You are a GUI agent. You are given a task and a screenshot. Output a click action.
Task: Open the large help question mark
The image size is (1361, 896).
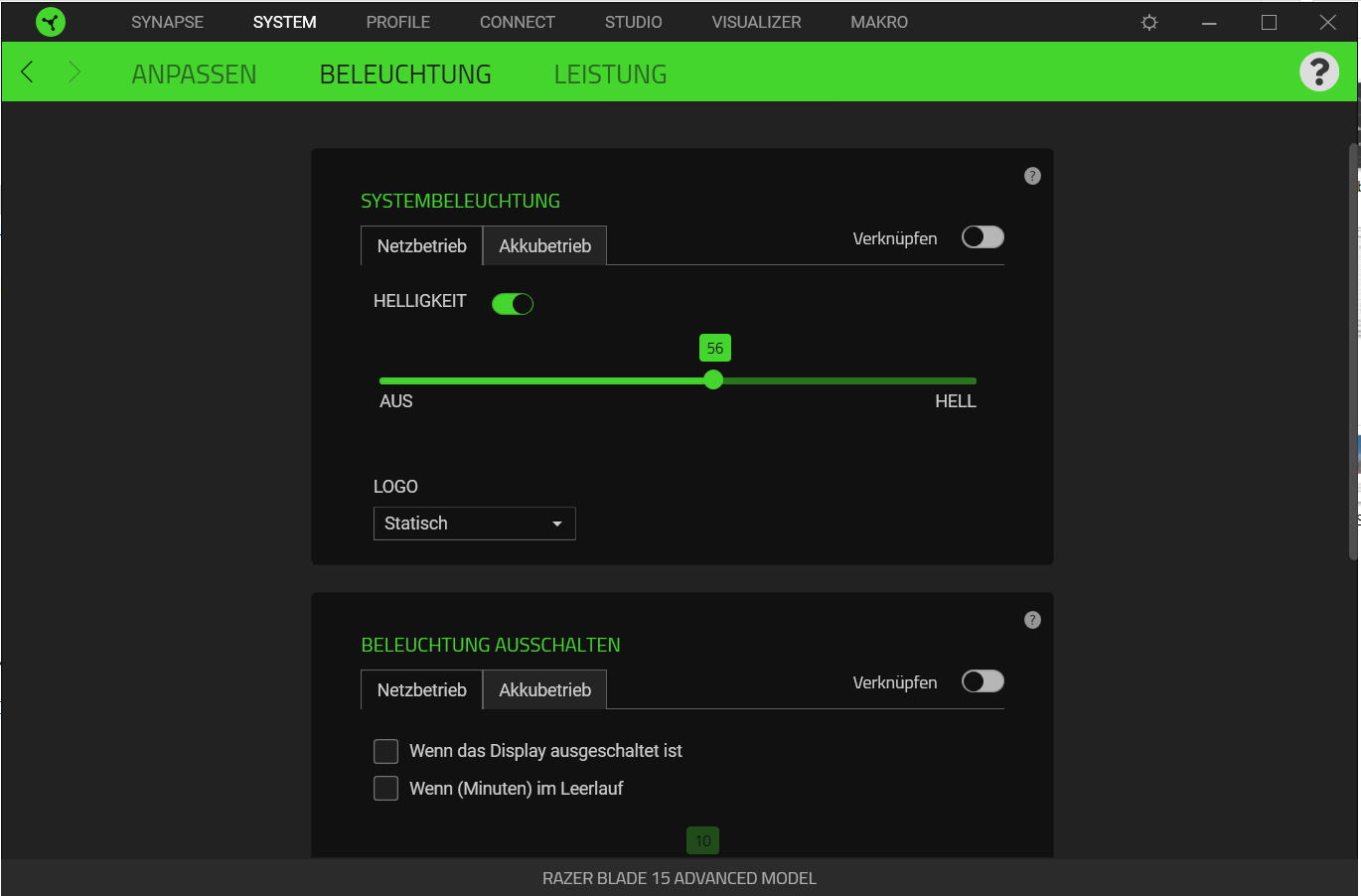coord(1319,72)
